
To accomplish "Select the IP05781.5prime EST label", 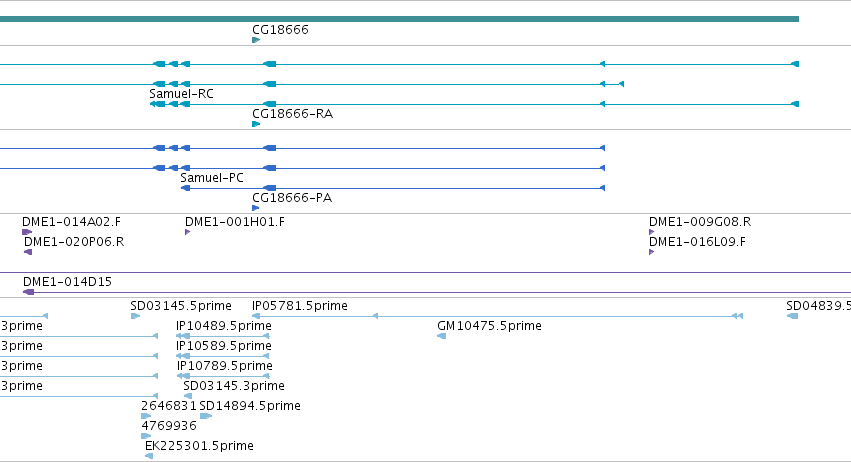I will pyautogui.click(x=300, y=306).
